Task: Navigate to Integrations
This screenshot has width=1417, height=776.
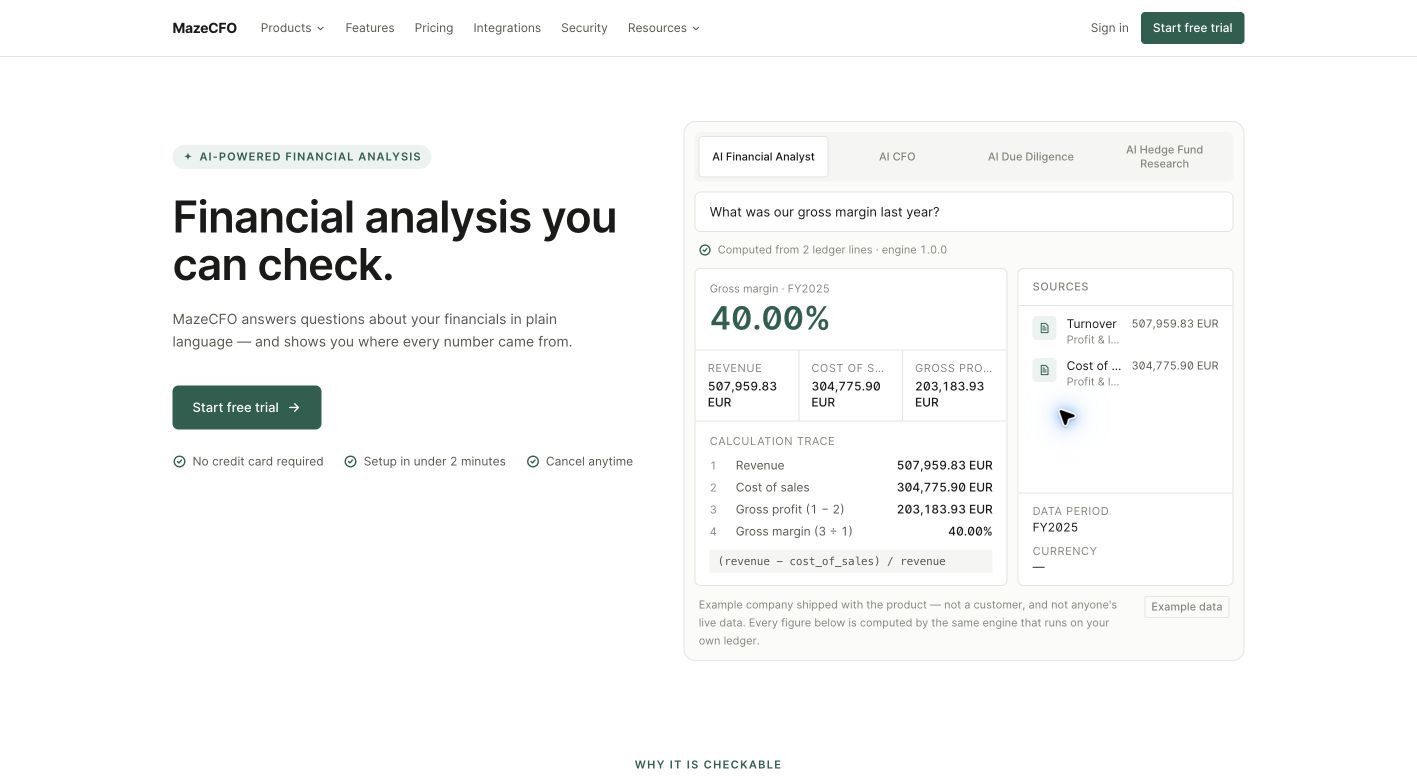Action: tap(507, 28)
